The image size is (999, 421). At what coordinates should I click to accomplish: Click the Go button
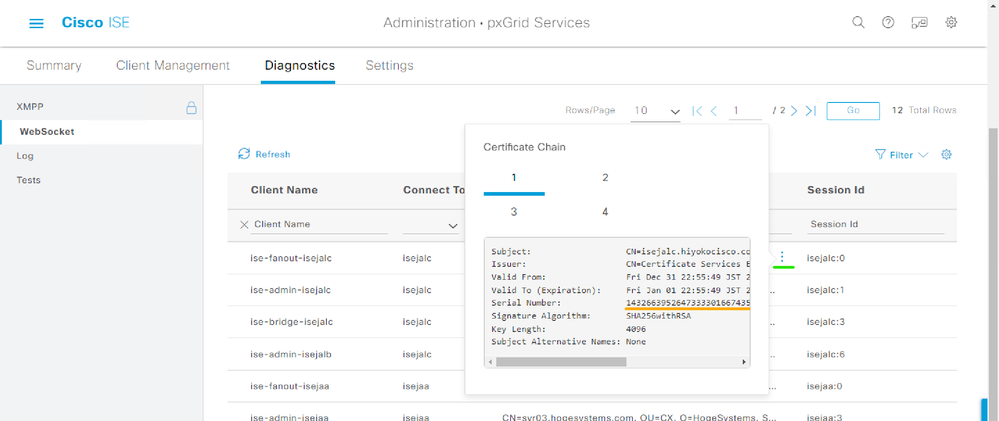(x=853, y=110)
